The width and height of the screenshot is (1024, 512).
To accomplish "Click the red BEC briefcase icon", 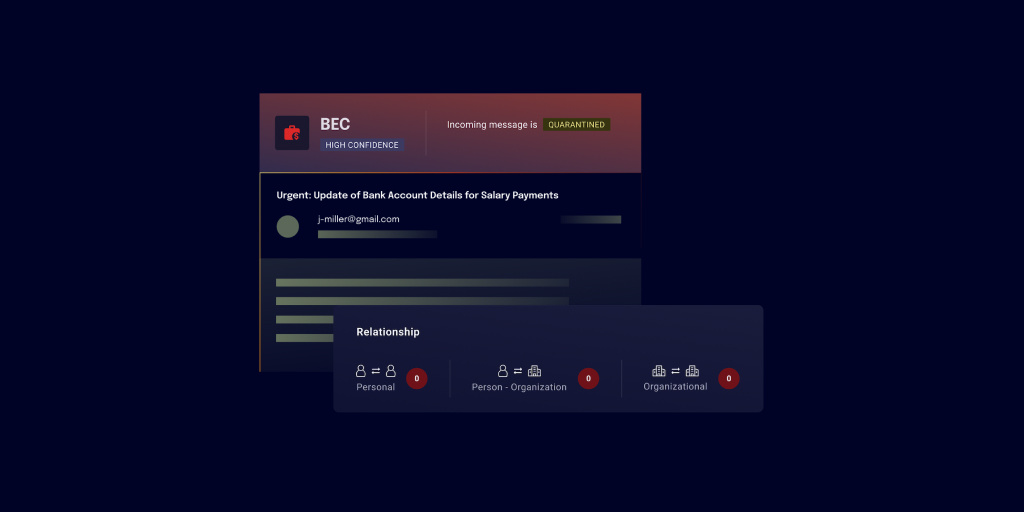I will coord(292,133).
